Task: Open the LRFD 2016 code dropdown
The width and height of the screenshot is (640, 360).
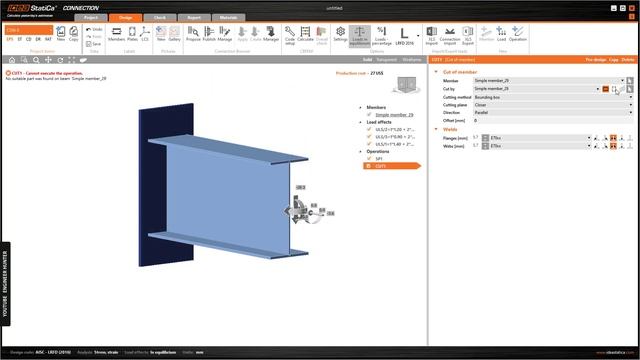Action: coord(418,36)
